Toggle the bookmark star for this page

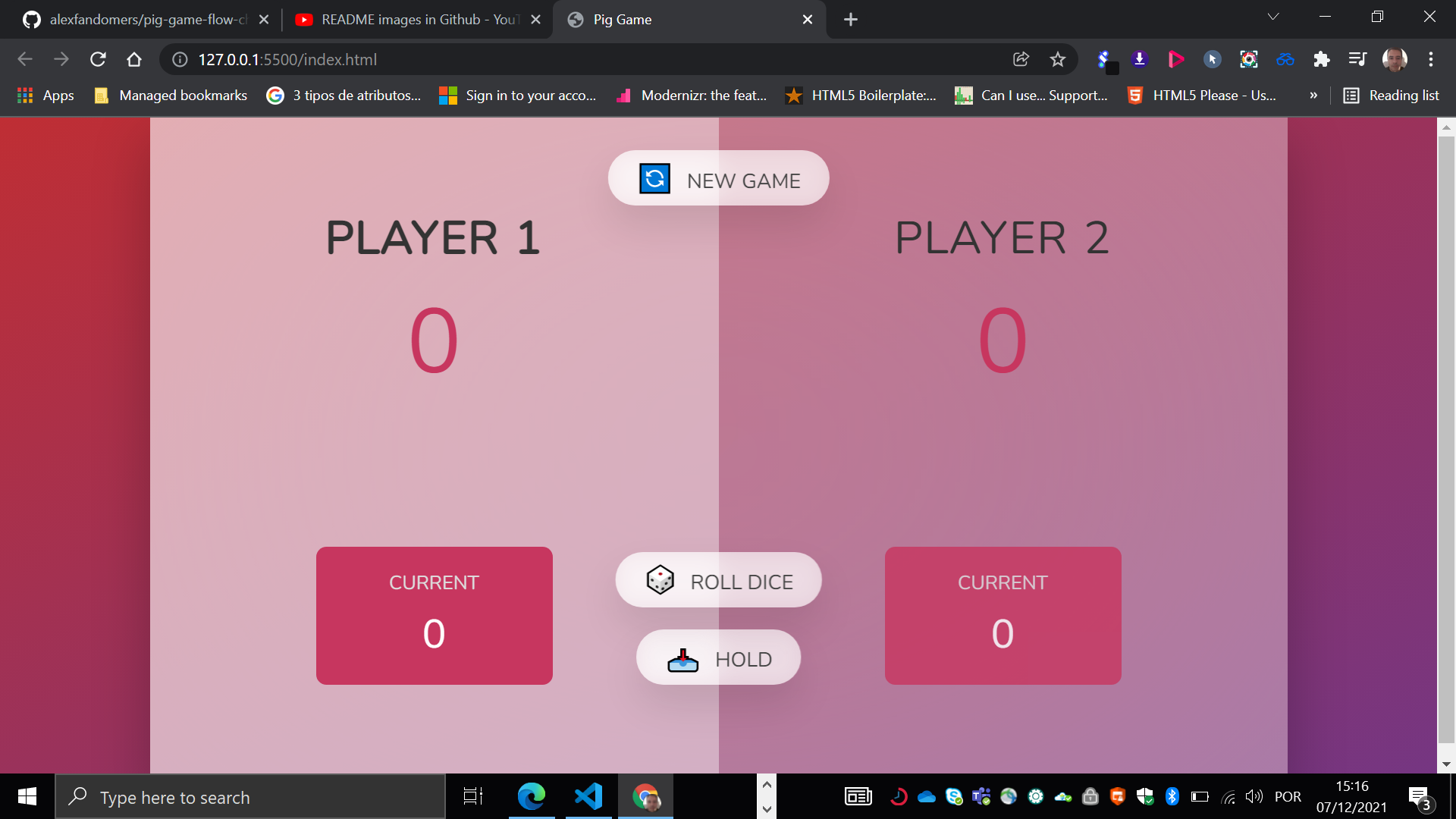(x=1057, y=59)
